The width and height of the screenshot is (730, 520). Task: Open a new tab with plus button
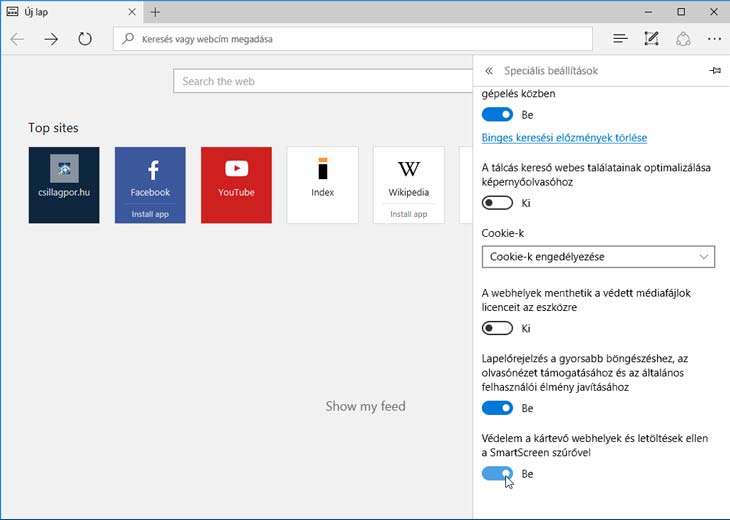click(155, 12)
